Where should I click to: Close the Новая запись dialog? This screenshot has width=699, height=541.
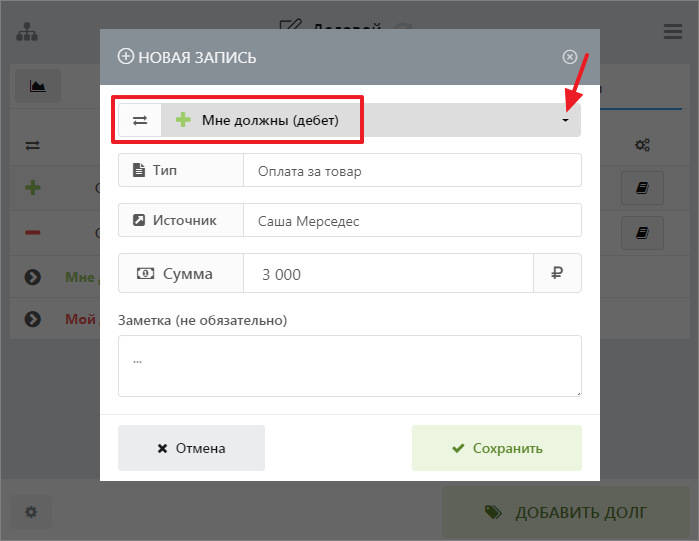(x=569, y=57)
